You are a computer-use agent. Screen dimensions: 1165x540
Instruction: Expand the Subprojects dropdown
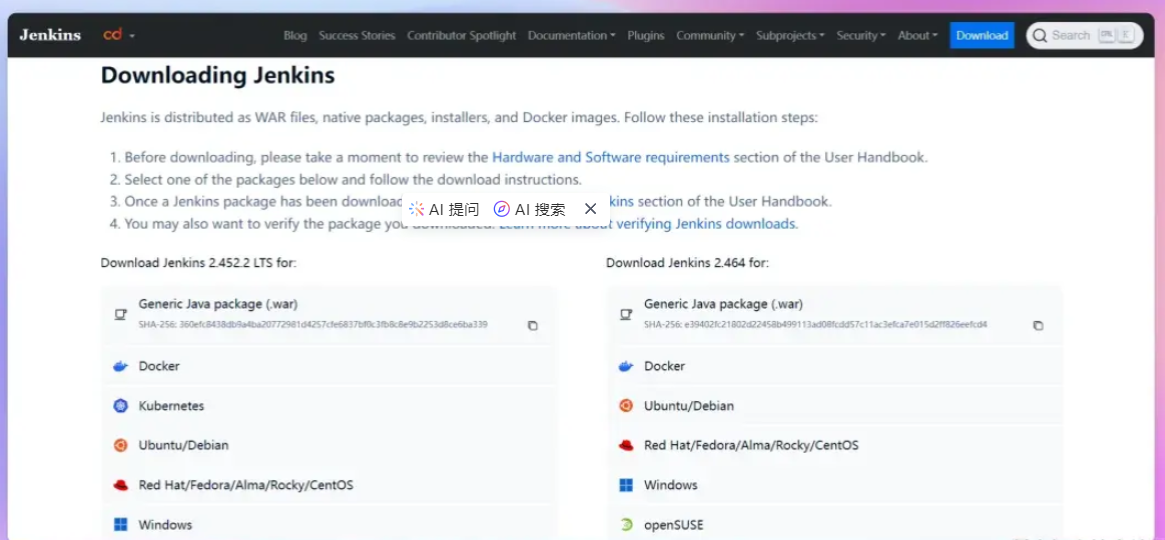(791, 36)
